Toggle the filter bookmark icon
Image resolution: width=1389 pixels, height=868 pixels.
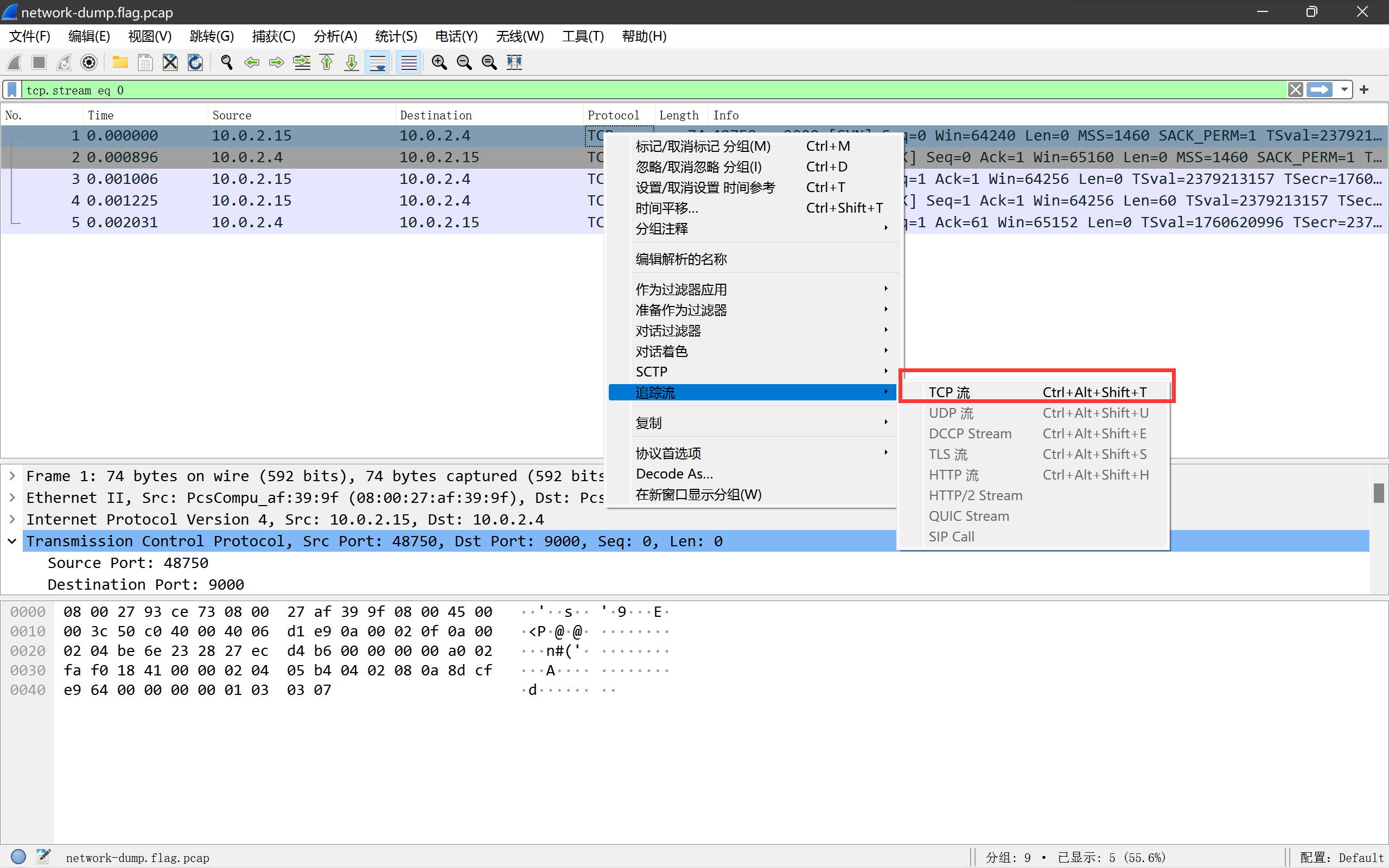click(11, 90)
